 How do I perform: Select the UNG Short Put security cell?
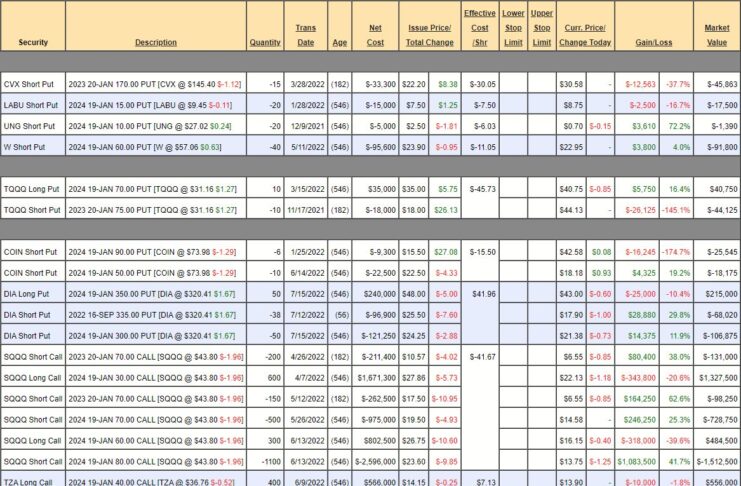click(x=33, y=127)
